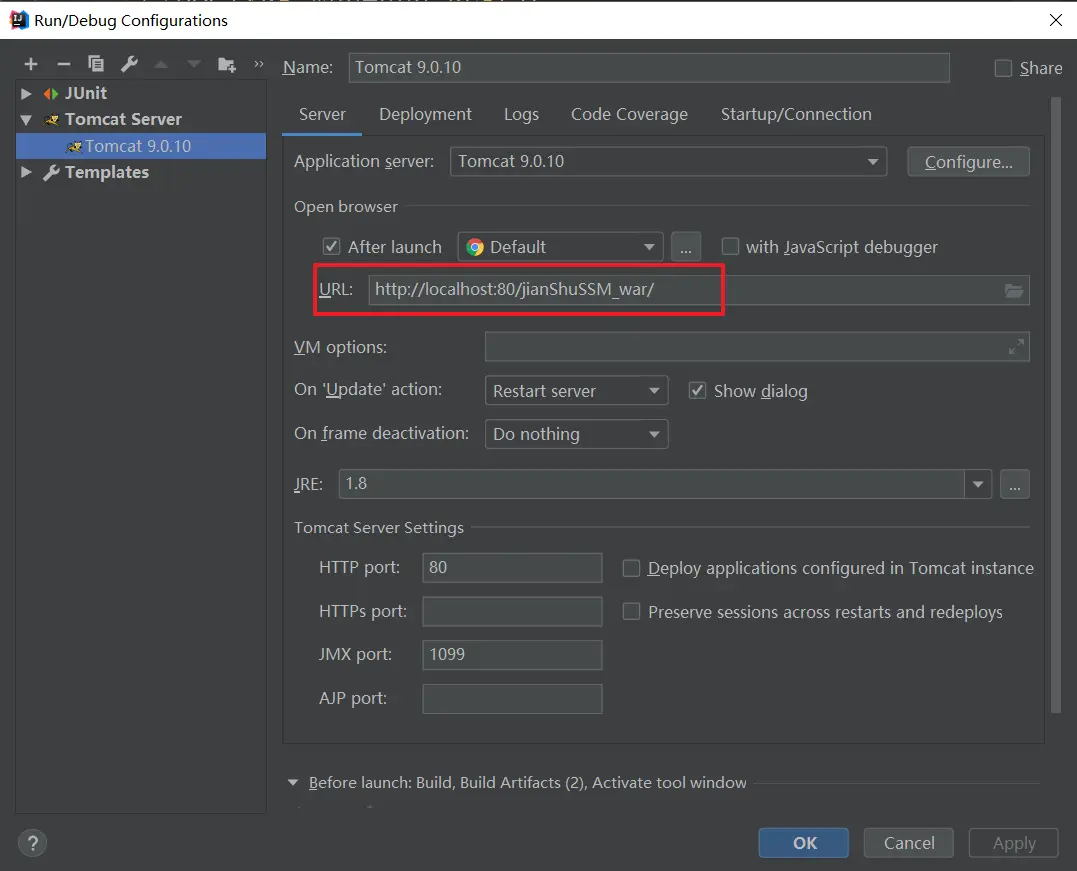1077x871 pixels.
Task: Click the Move Up arrow icon
Action: tap(161, 65)
